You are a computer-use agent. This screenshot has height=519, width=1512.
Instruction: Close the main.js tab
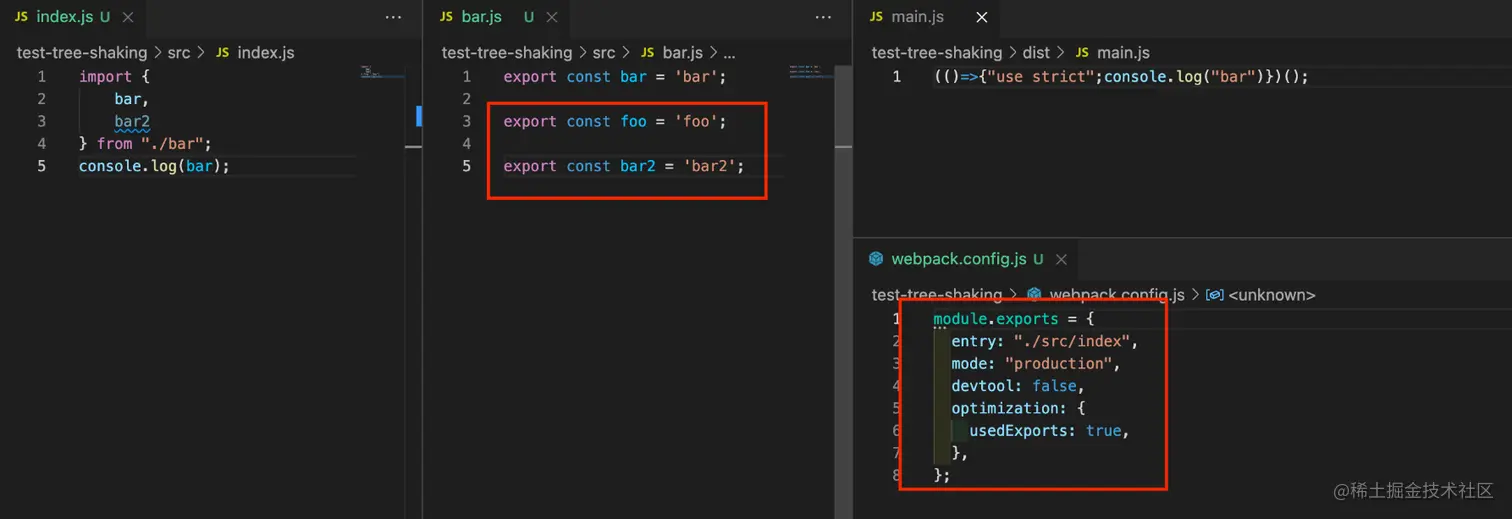(981, 17)
